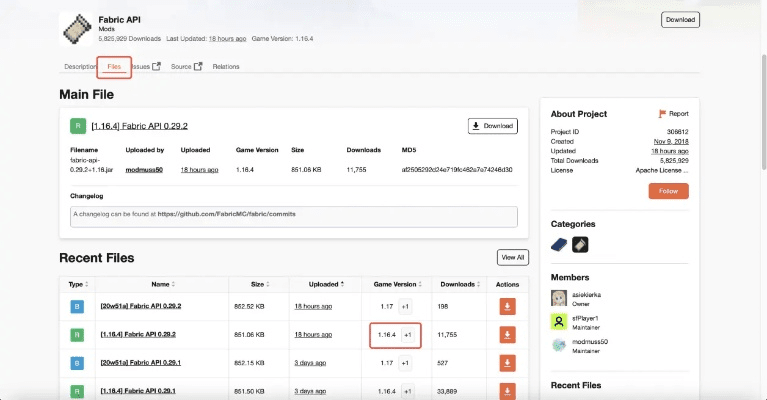The width and height of the screenshot is (767, 400).
Task: Click the green R release badge in Main File
Action: (x=77, y=126)
